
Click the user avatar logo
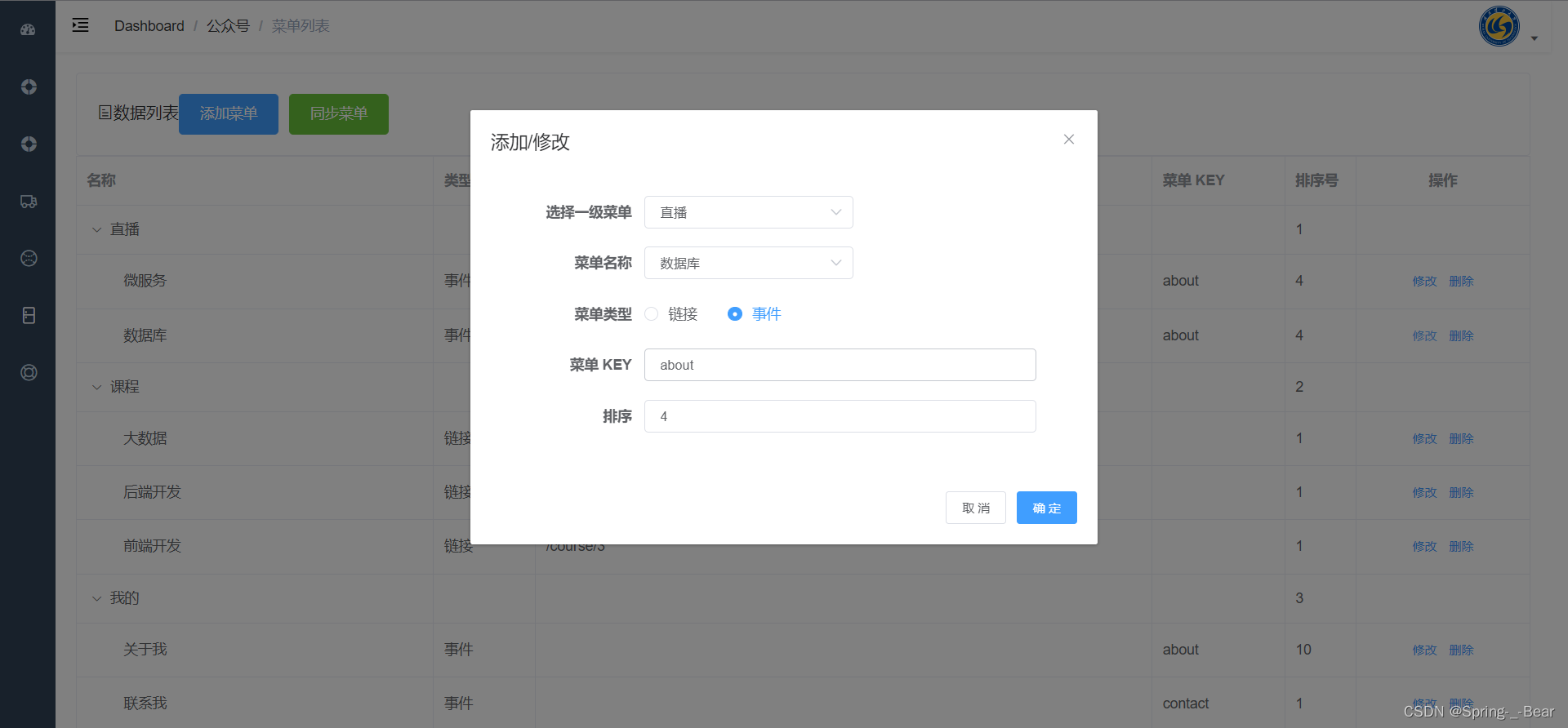1499,26
